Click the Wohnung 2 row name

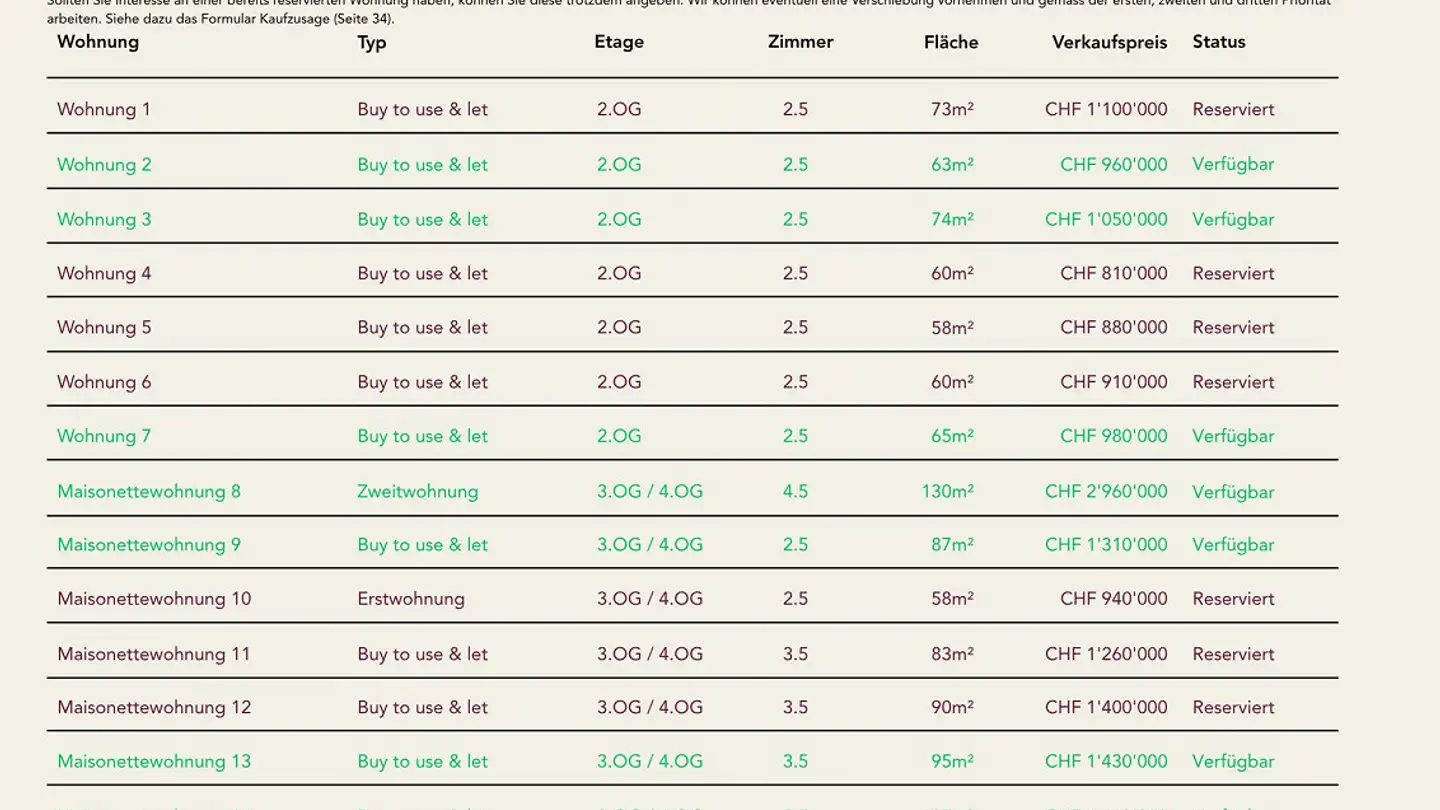104,165
